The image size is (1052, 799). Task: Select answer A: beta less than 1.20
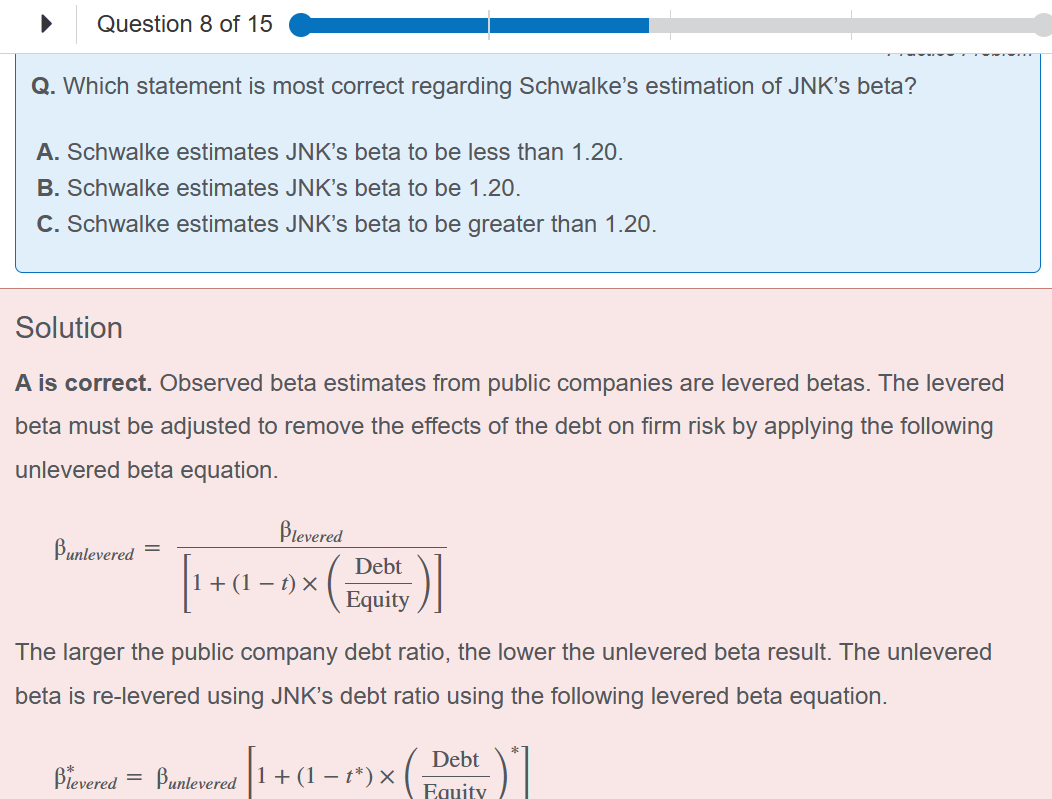pyautogui.click(x=330, y=152)
